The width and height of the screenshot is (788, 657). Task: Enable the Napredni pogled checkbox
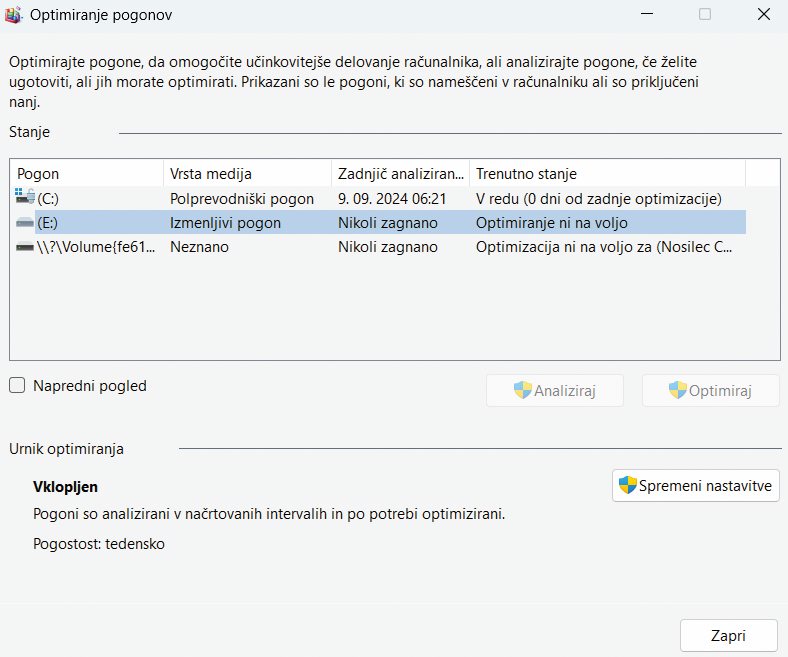pyautogui.click(x=17, y=386)
